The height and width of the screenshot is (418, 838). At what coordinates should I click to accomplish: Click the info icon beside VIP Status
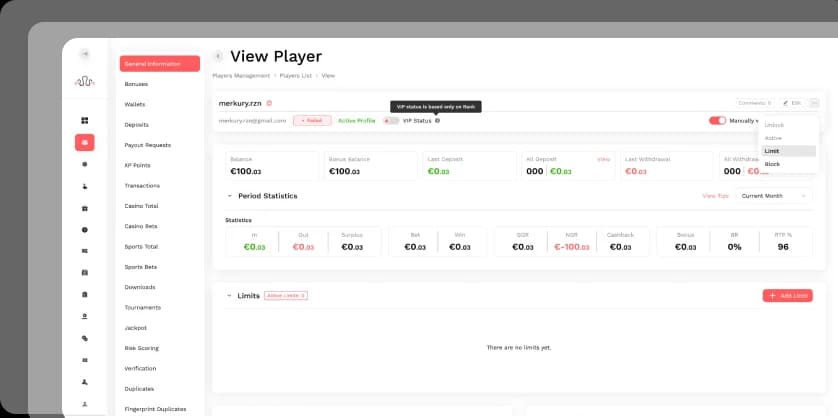click(x=437, y=120)
